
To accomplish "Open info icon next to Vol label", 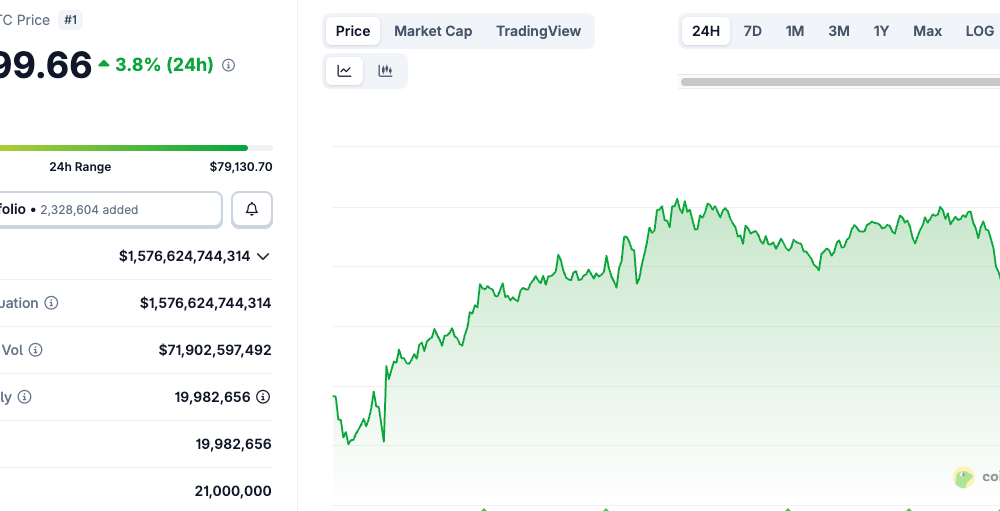I will coord(36,350).
